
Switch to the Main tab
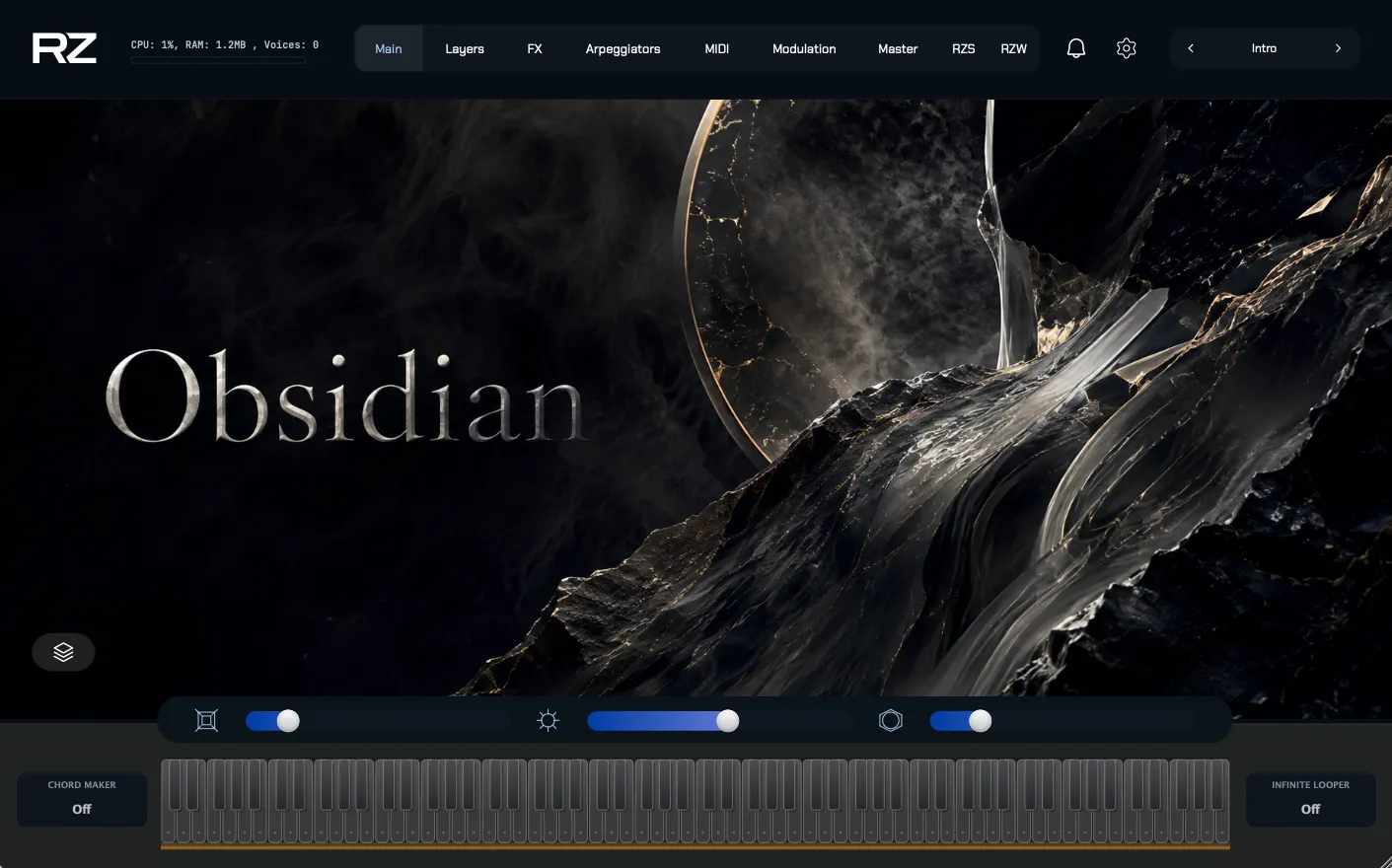389,48
